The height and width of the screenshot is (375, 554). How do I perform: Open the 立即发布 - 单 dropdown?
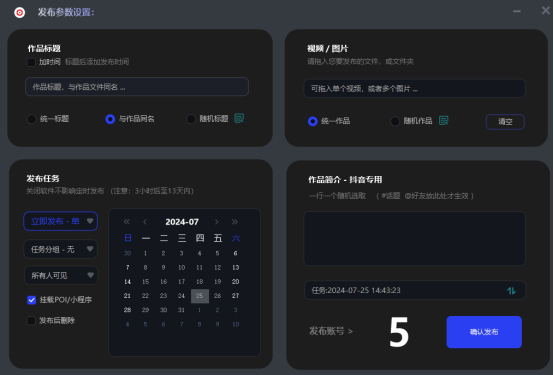[60, 221]
